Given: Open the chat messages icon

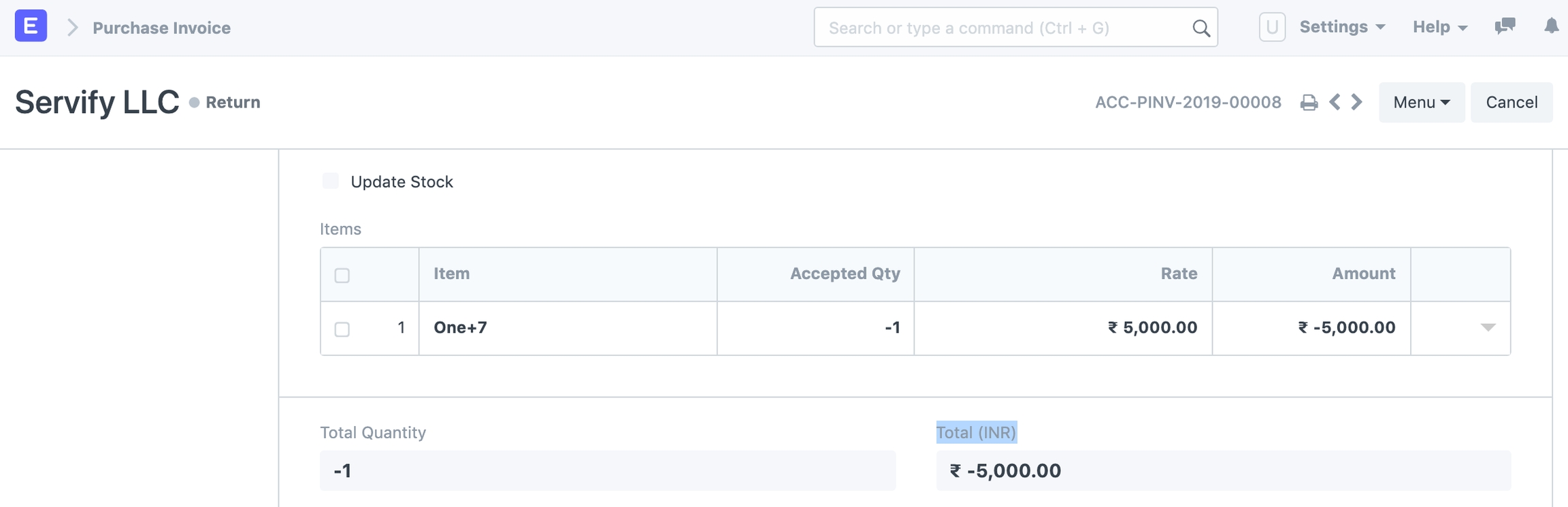Looking at the screenshot, I should 1505,27.
